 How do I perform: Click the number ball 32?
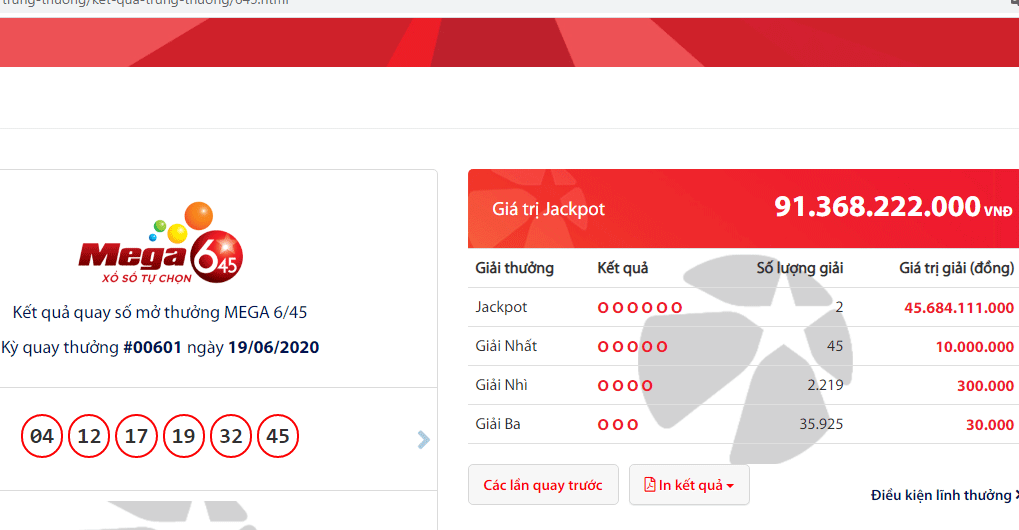click(231, 437)
